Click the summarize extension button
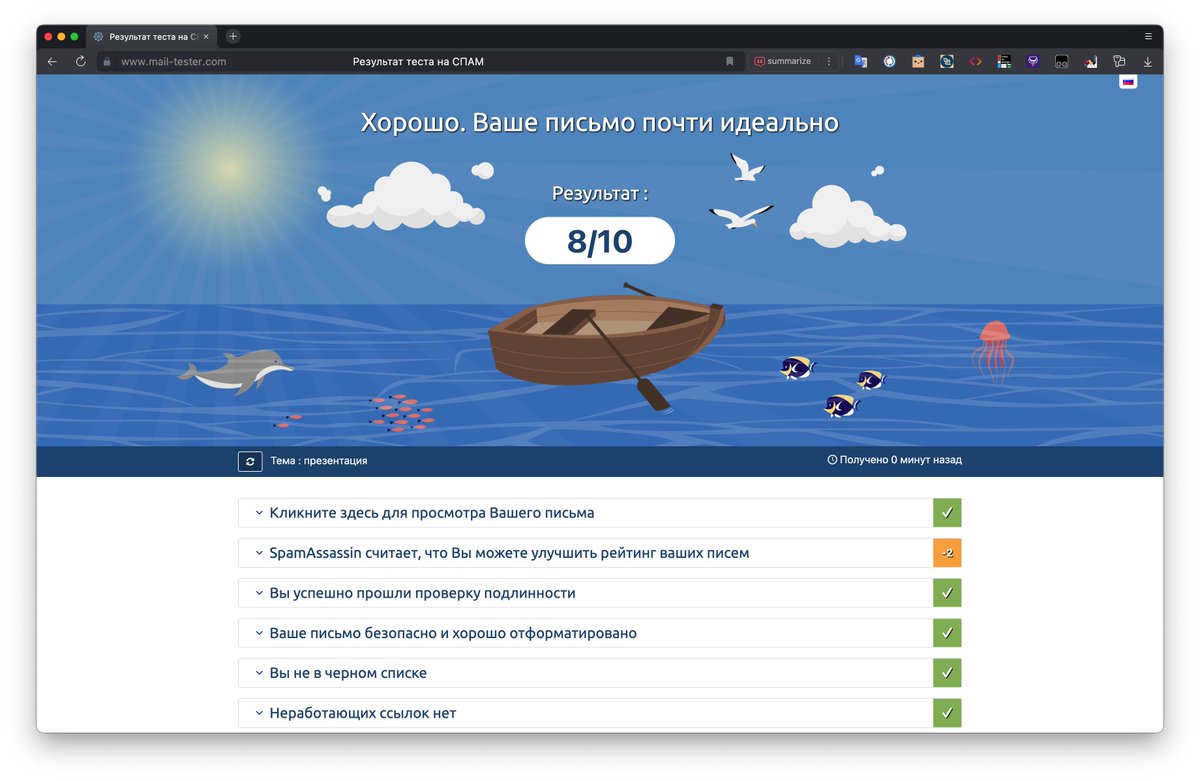The width and height of the screenshot is (1200, 781). click(783, 61)
